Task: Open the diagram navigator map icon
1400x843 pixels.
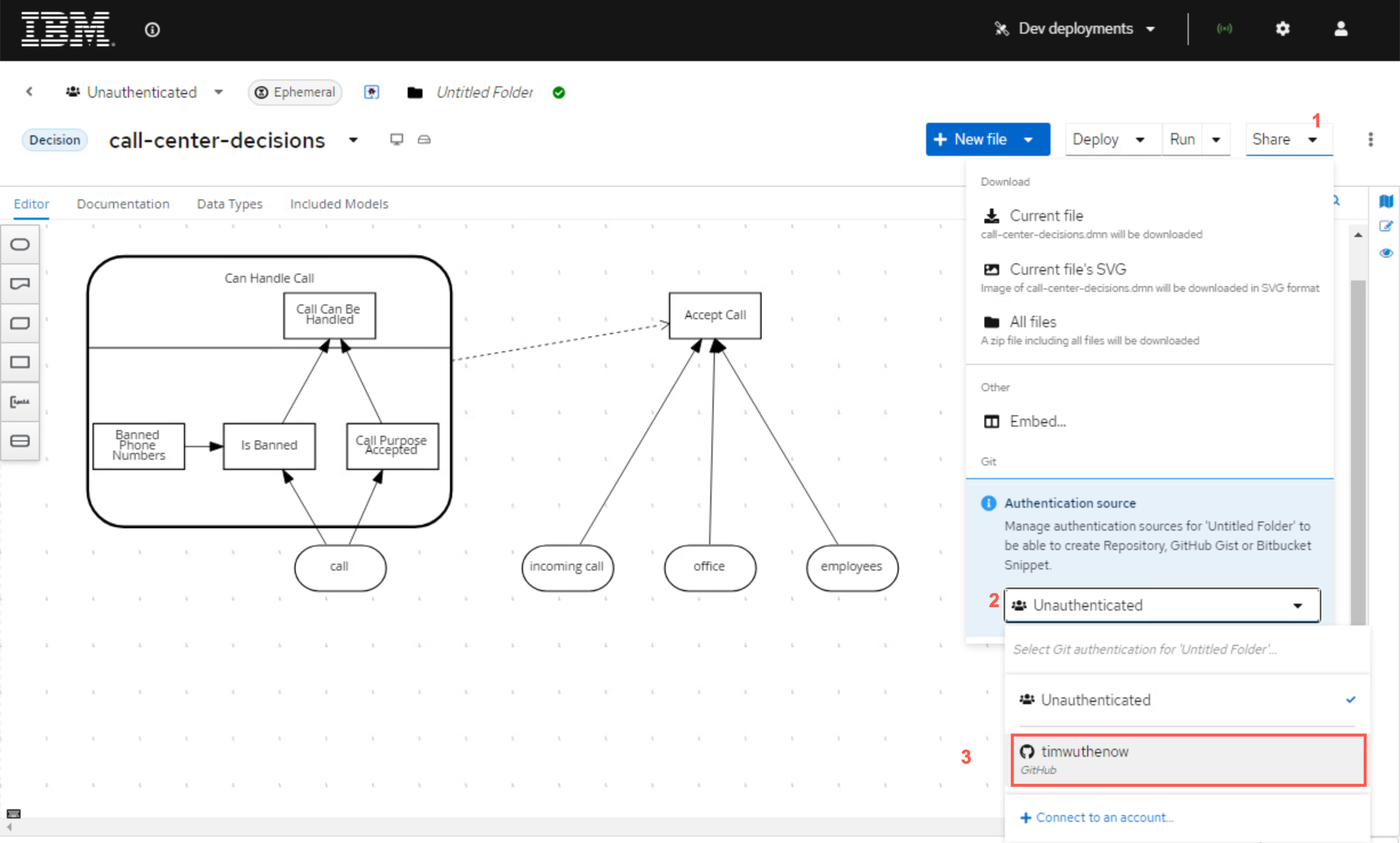Action: [x=1386, y=201]
